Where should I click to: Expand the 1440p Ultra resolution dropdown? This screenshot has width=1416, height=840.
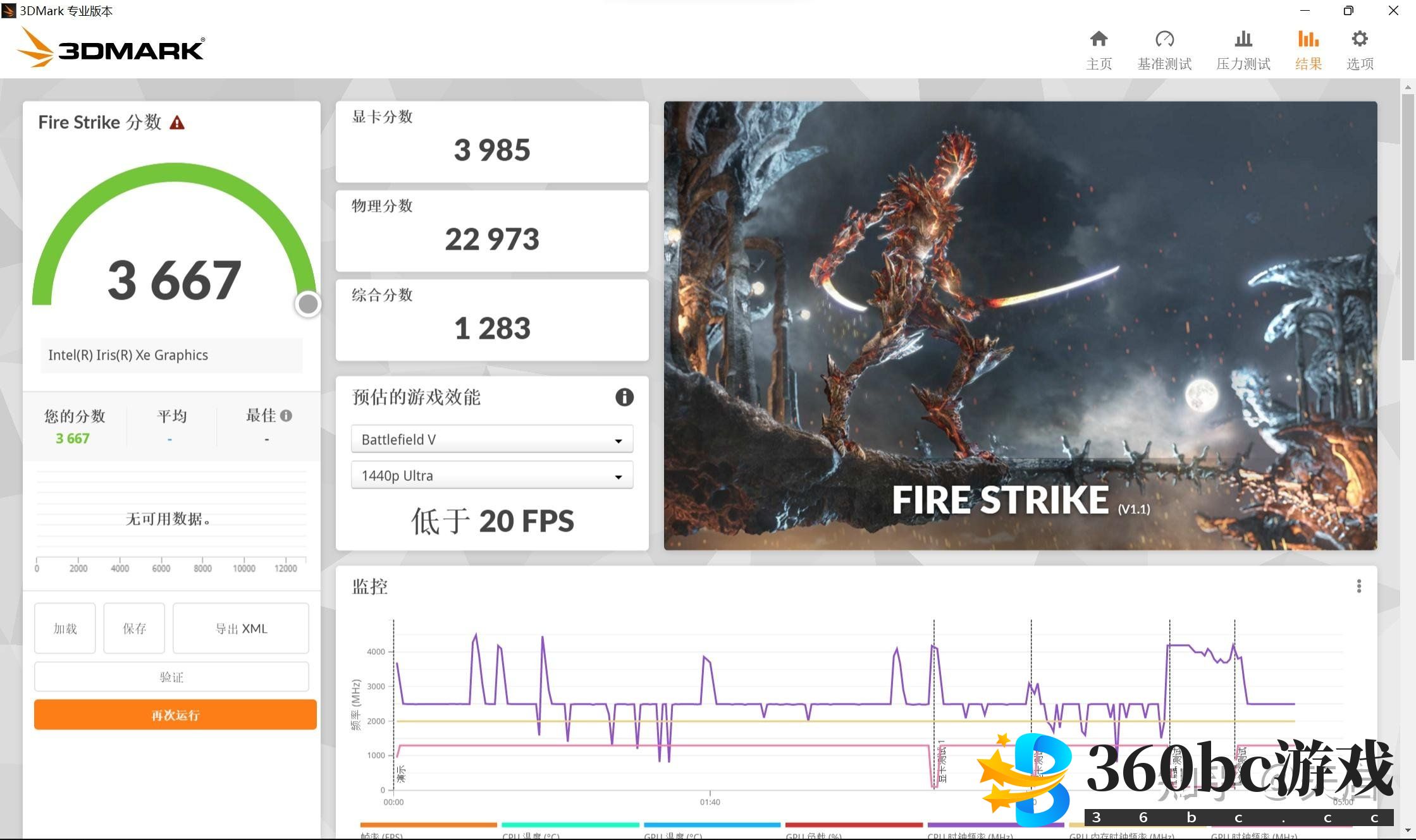point(492,475)
